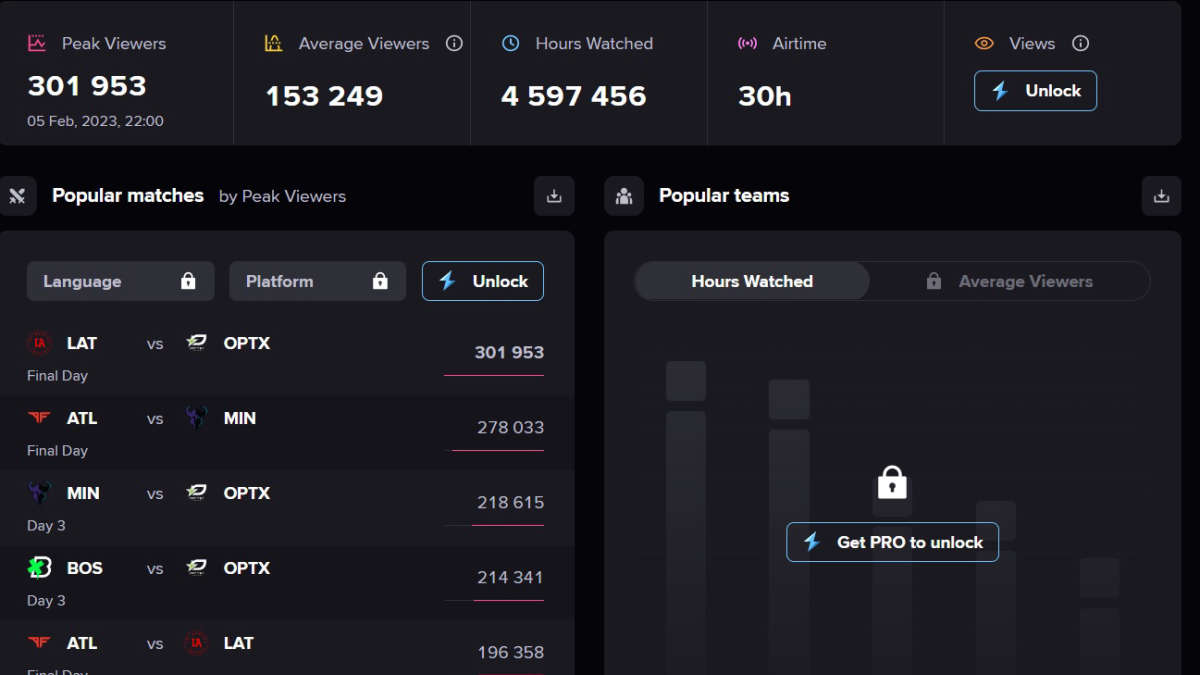The height and width of the screenshot is (675, 1200).
Task: Click the Unlock button for Views
Action: coord(1035,90)
